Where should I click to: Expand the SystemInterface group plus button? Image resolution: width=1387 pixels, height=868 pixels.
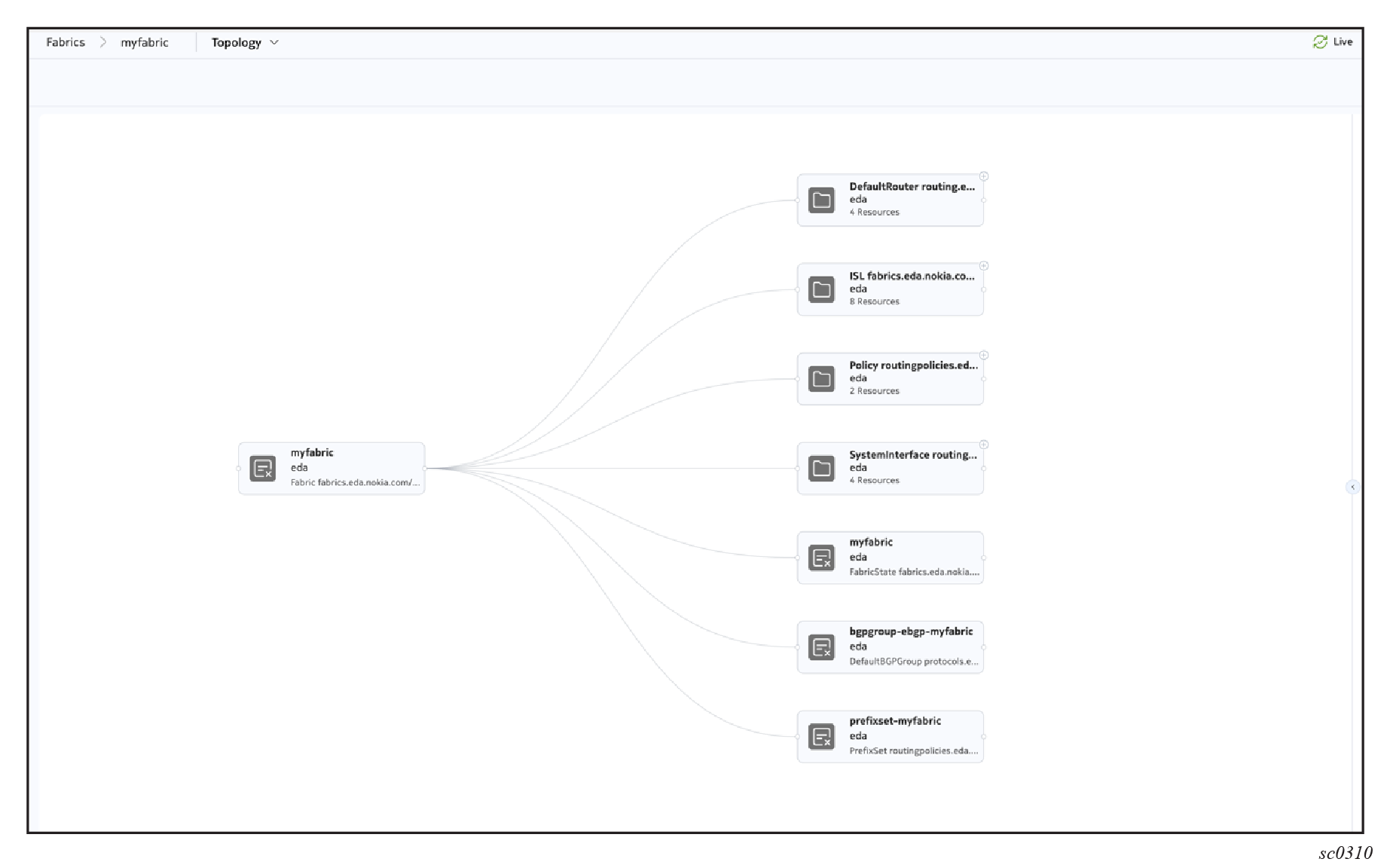pos(984,445)
